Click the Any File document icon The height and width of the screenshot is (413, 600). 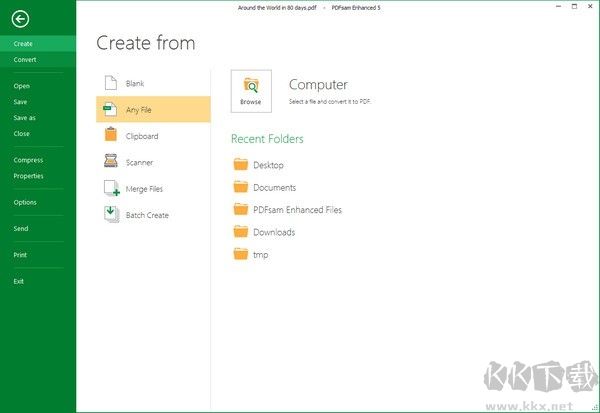[110, 109]
